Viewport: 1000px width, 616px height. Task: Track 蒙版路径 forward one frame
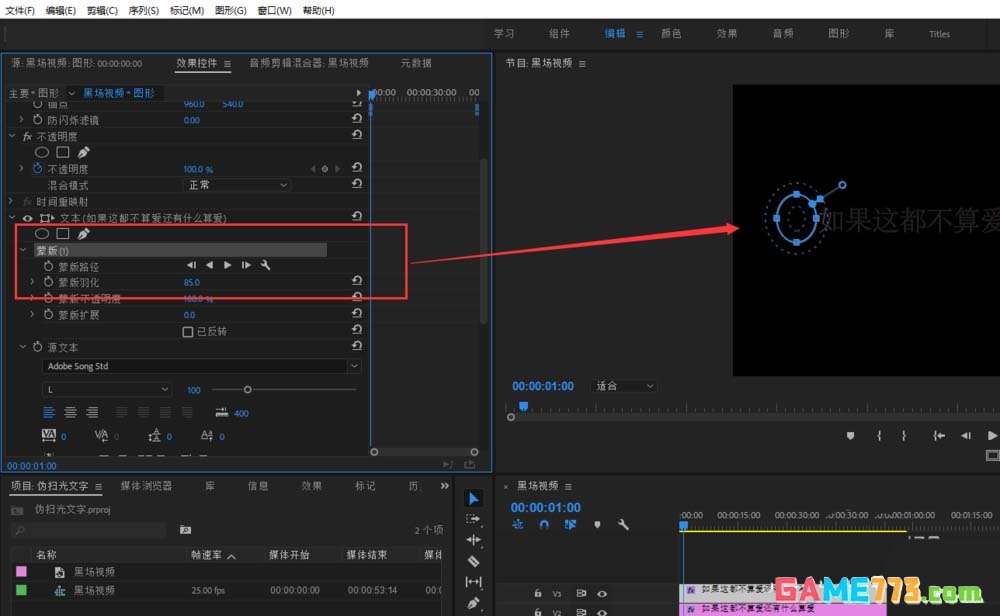tap(246, 265)
